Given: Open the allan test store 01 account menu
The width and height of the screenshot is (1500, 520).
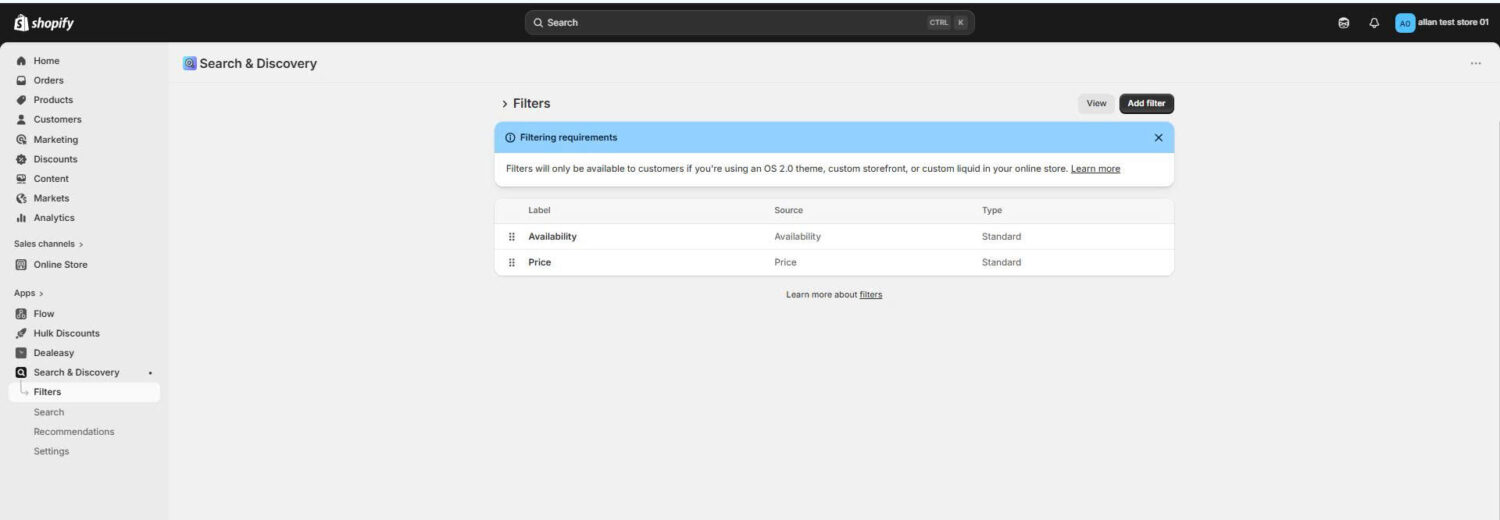Looking at the screenshot, I should click(x=1442, y=23).
